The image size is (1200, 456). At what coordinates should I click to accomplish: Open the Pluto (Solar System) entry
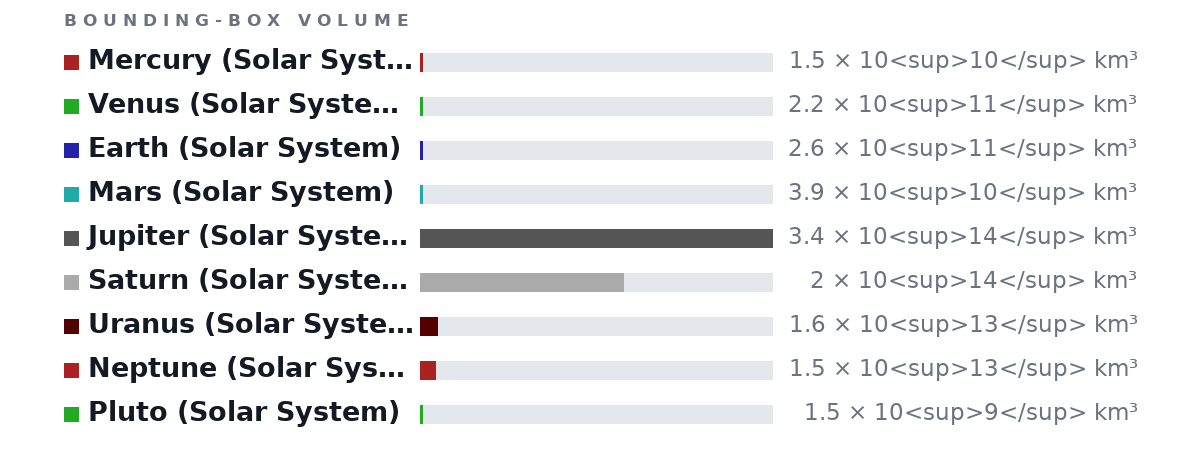pyautogui.click(x=244, y=413)
